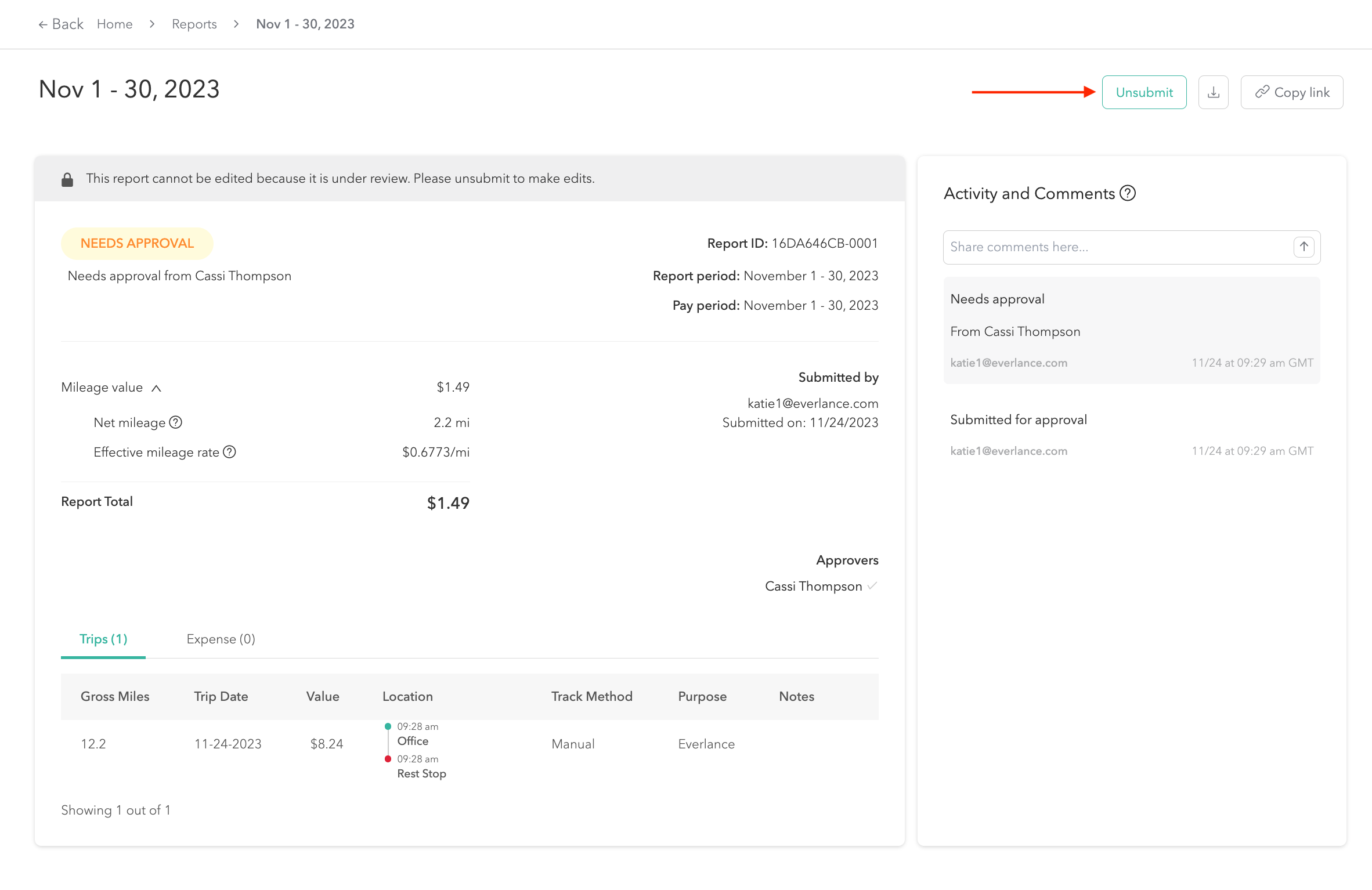1372x890 pixels.
Task: Open the 11-24-2023 trip row
Action: pos(228,744)
